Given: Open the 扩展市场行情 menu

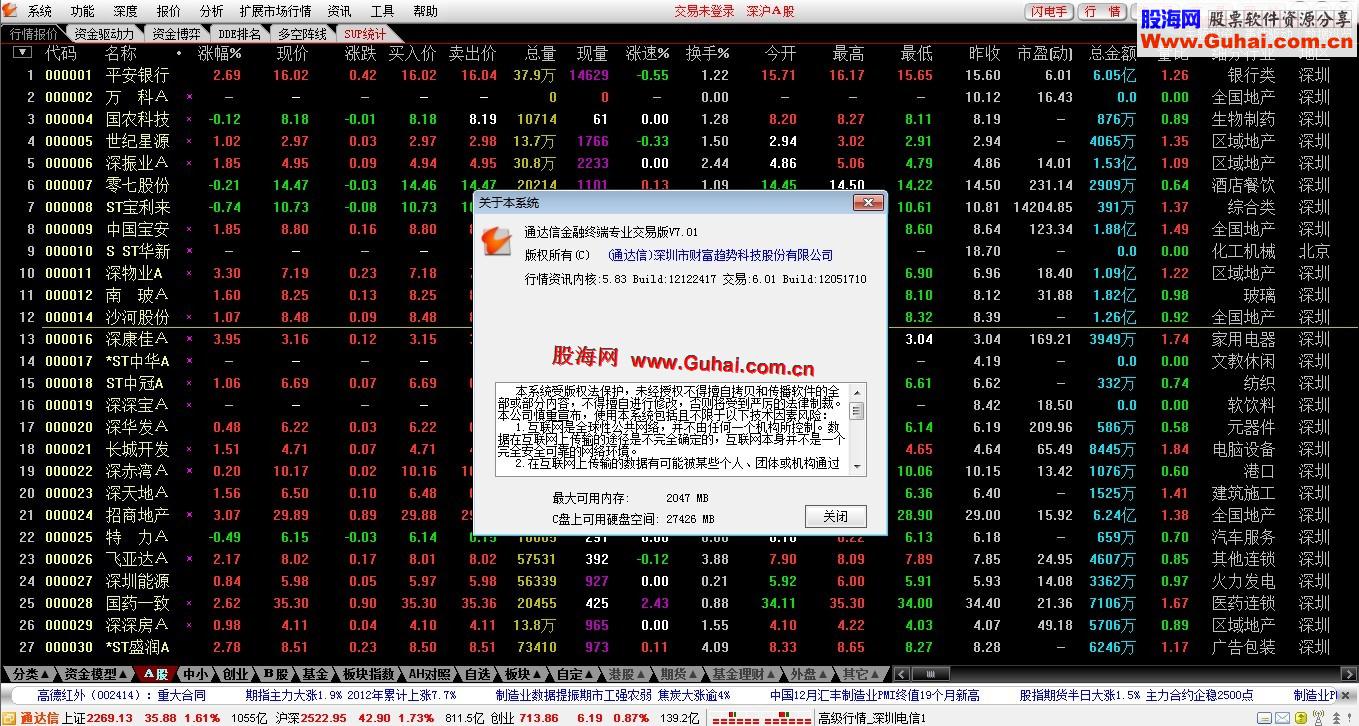Looking at the screenshot, I should 275,11.
